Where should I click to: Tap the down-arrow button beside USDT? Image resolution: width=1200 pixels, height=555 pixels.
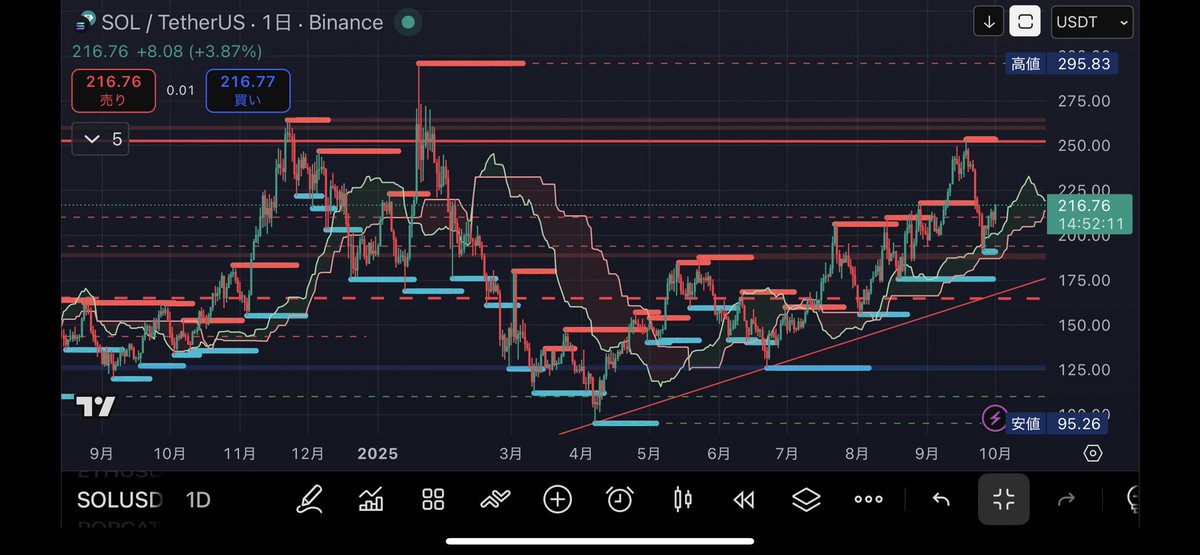tap(988, 22)
